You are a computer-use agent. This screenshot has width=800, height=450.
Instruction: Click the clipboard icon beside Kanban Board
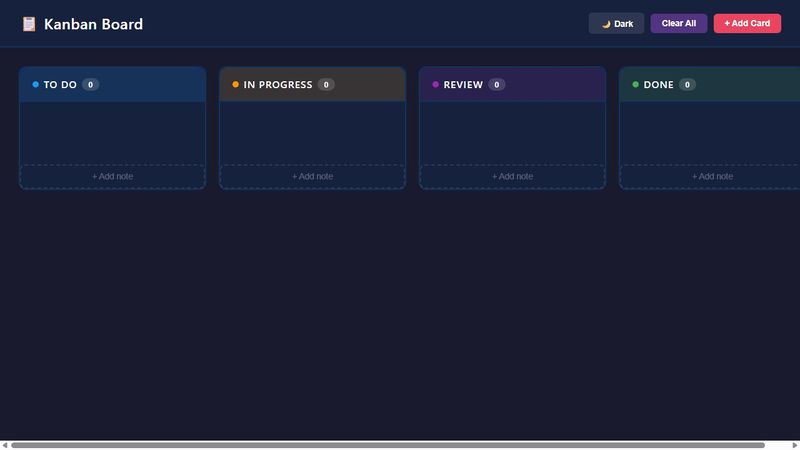pos(29,24)
